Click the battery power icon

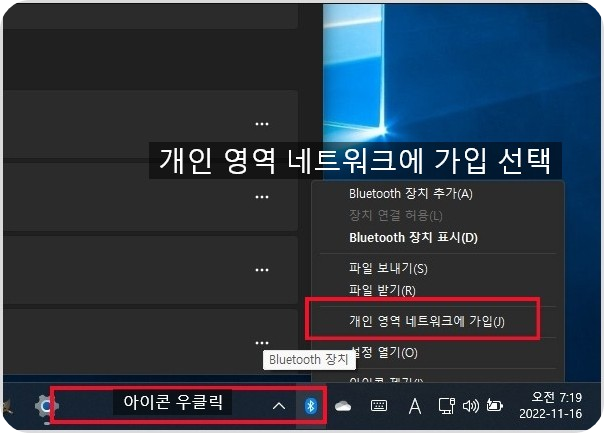coord(495,406)
